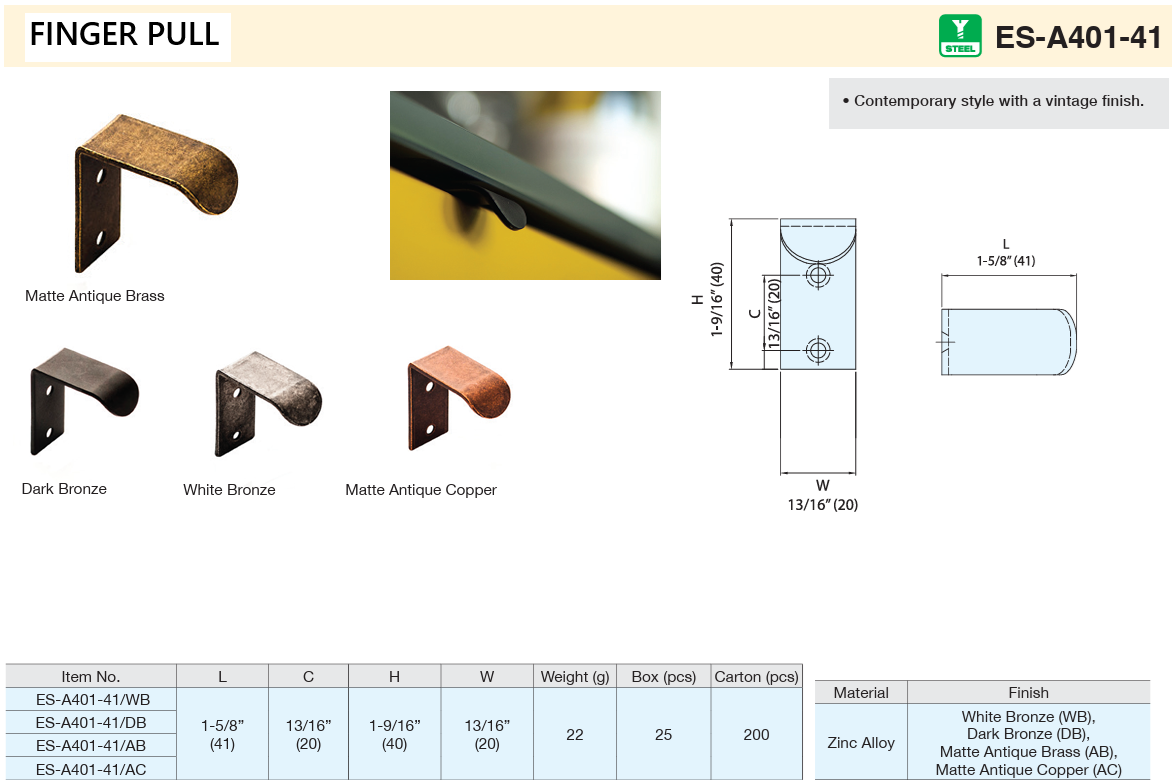1172x780 pixels.
Task: Click the Item No. column header
Action: (91, 677)
